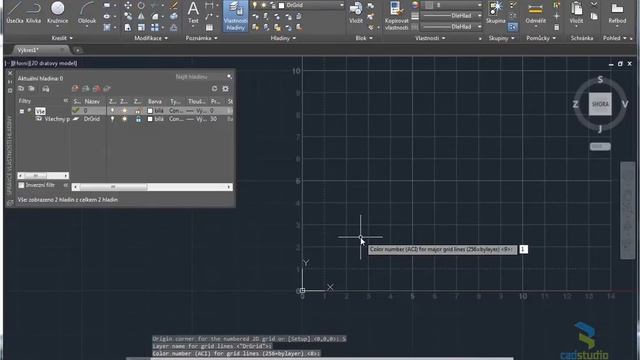Click the Barva column header
This screenshot has height=360, width=640.
(155, 101)
